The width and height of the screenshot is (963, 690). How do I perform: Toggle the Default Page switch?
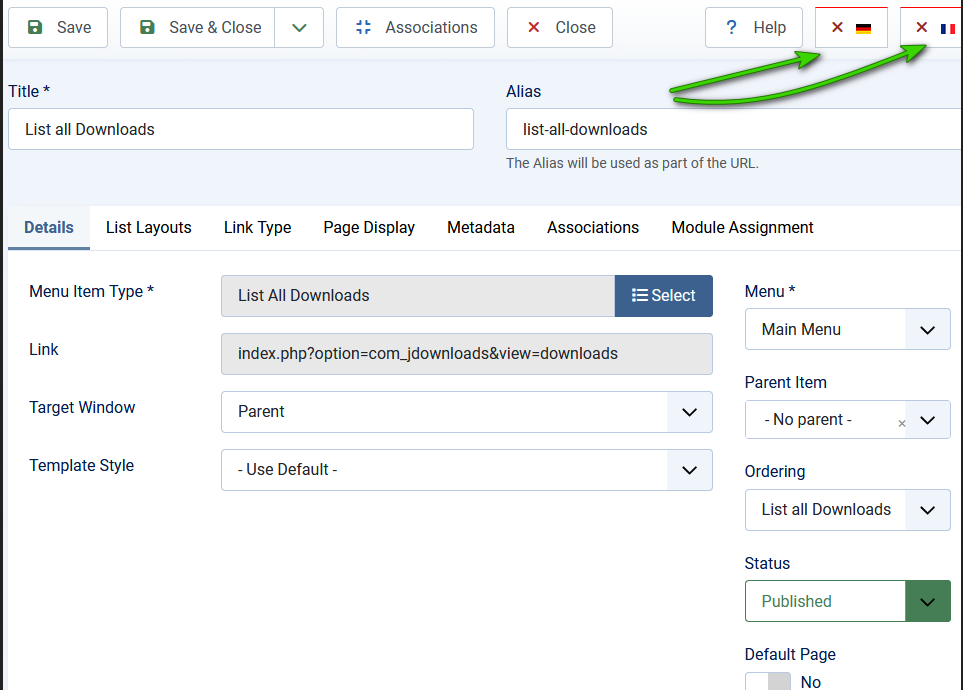tap(768, 682)
